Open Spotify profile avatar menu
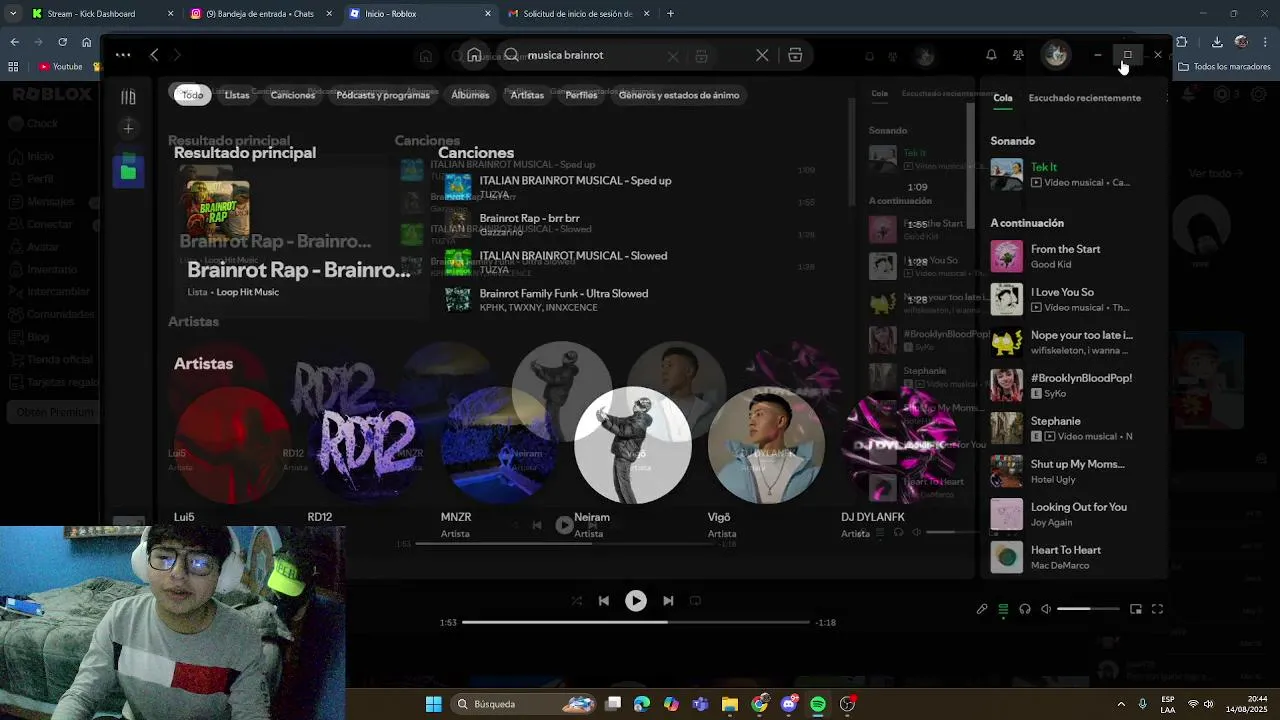Viewport: 1280px width, 720px height. (x=1055, y=55)
